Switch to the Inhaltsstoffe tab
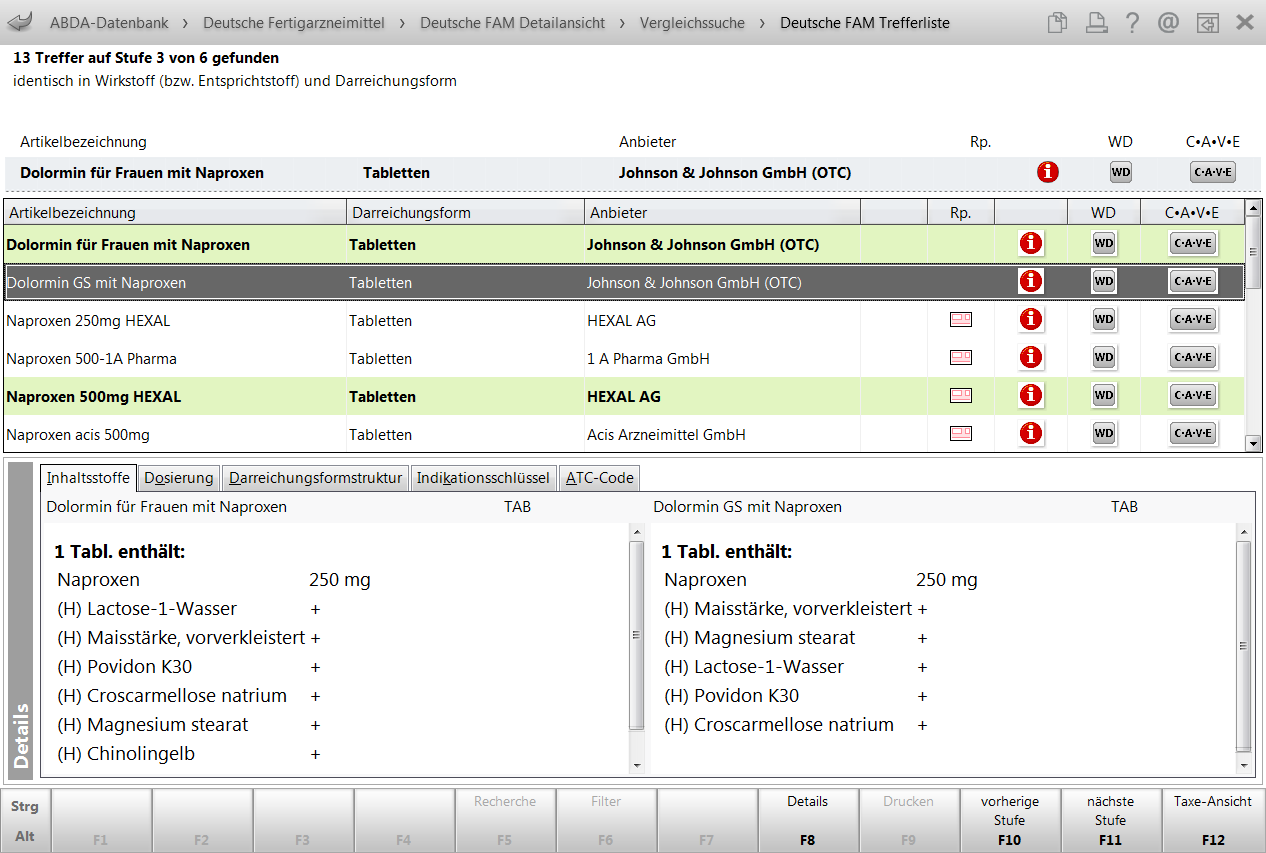This screenshot has height=853, width=1266. point(87,478)
